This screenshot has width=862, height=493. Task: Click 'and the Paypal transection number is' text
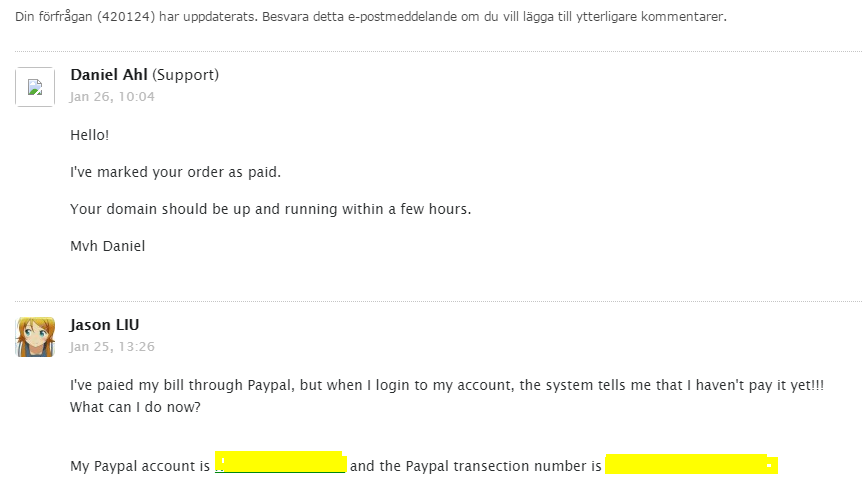point(476,466)
